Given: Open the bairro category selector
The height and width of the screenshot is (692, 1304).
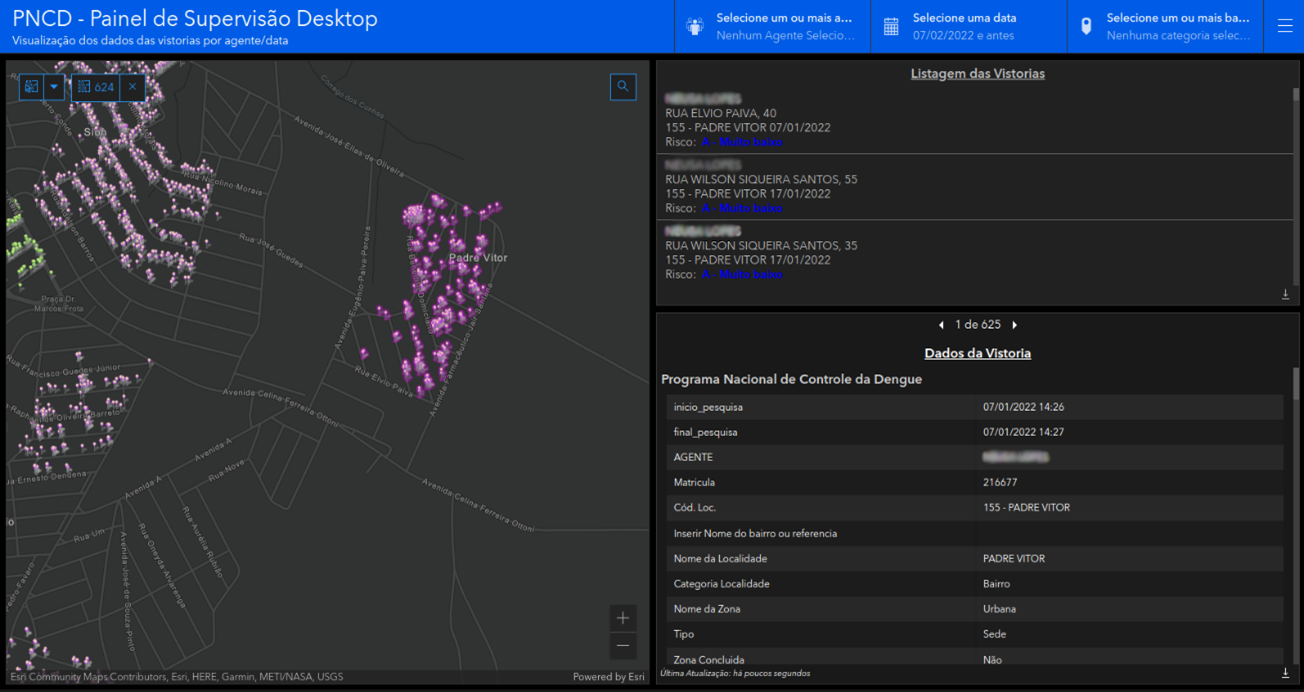Looking at the screenshot, I should coord(1165,27).
